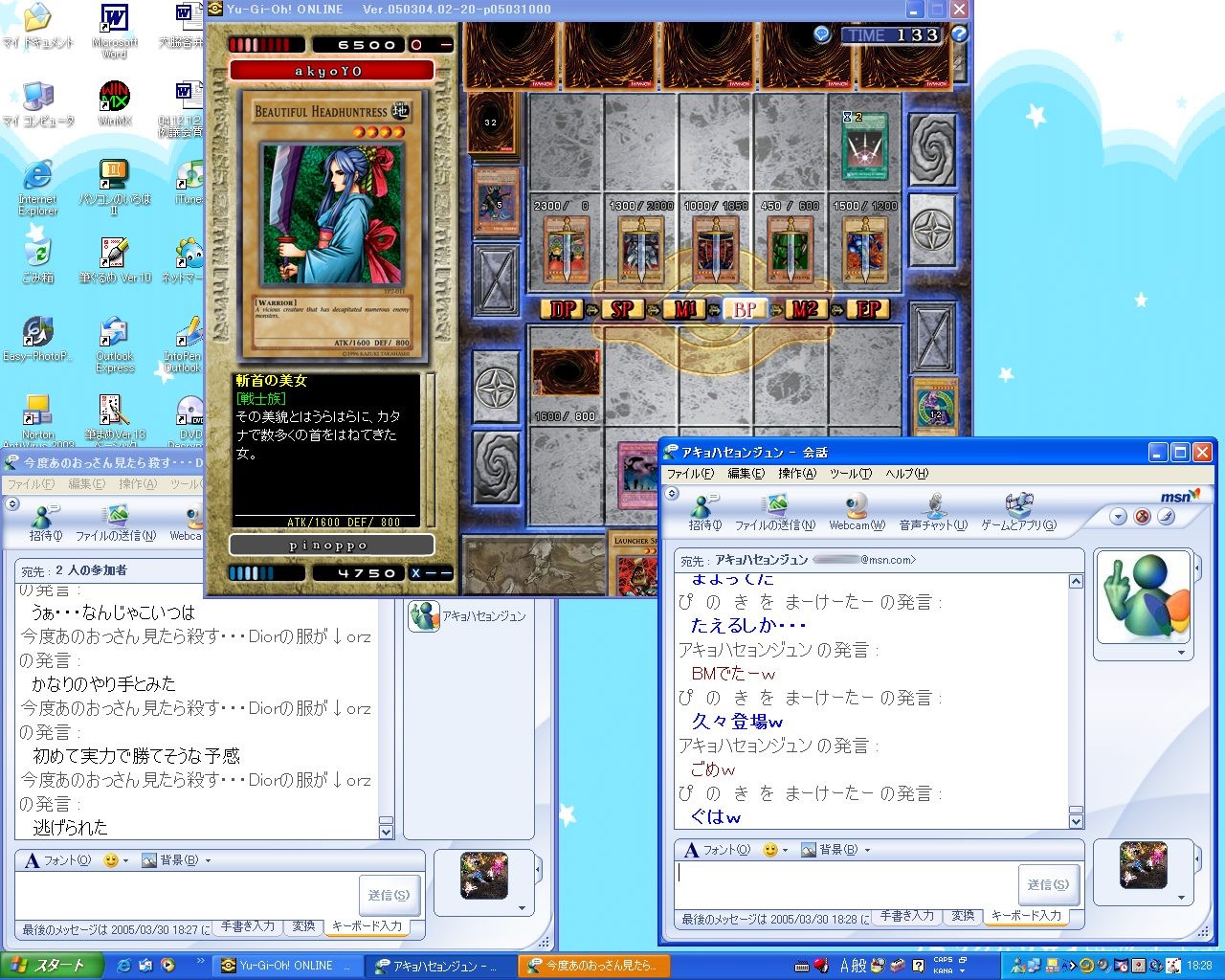The width and height of the screenshot is (1225, 980).
Task: Open 背景 background dropdown in right conversation
Action: [835, 850]
